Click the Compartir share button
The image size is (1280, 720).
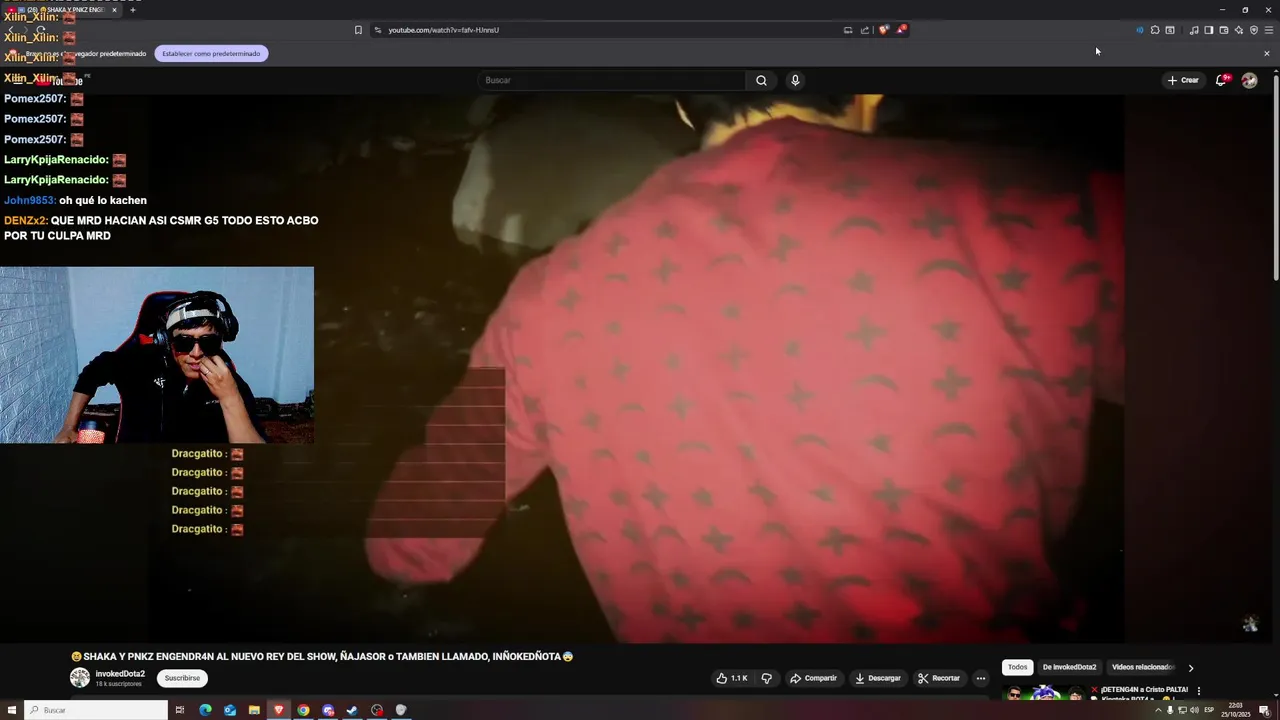tap(813, 678)
